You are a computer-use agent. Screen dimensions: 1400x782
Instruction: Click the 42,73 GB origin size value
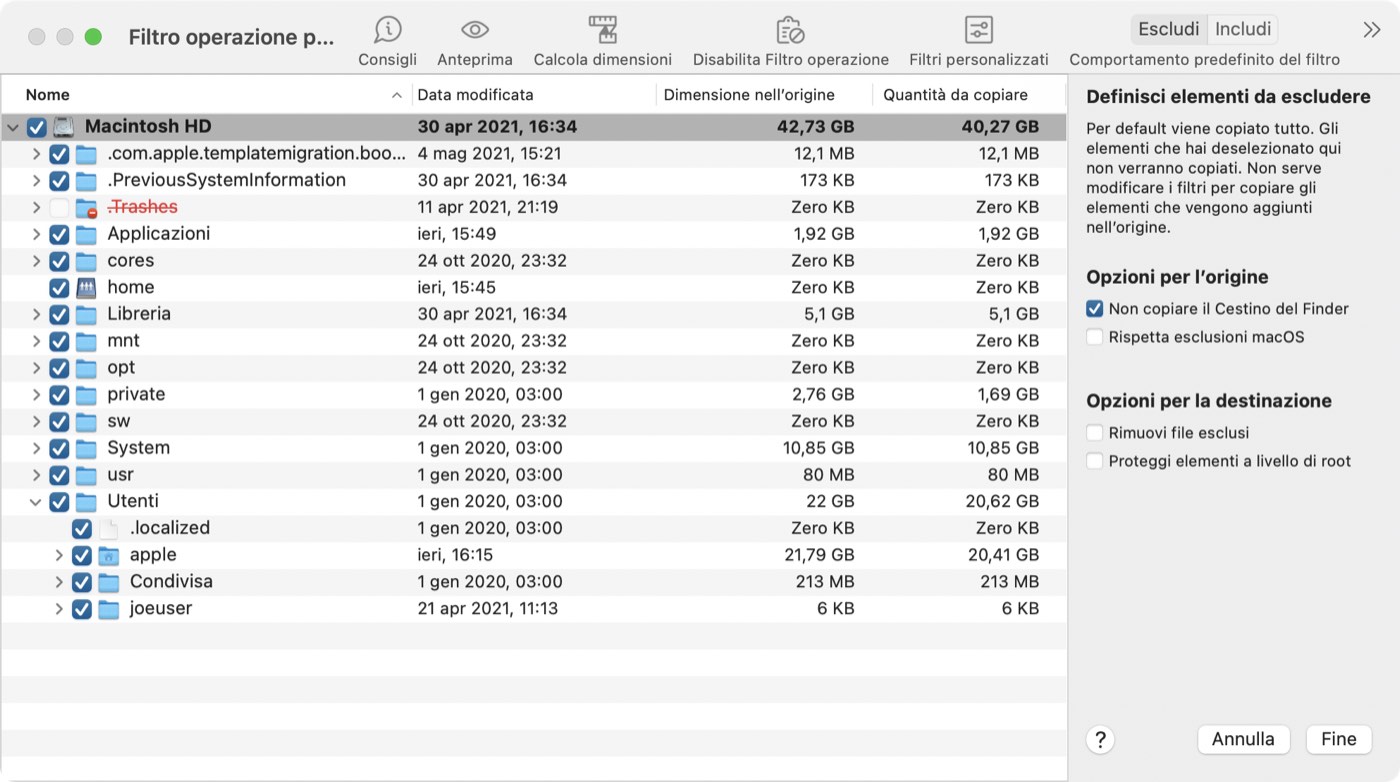815,127
